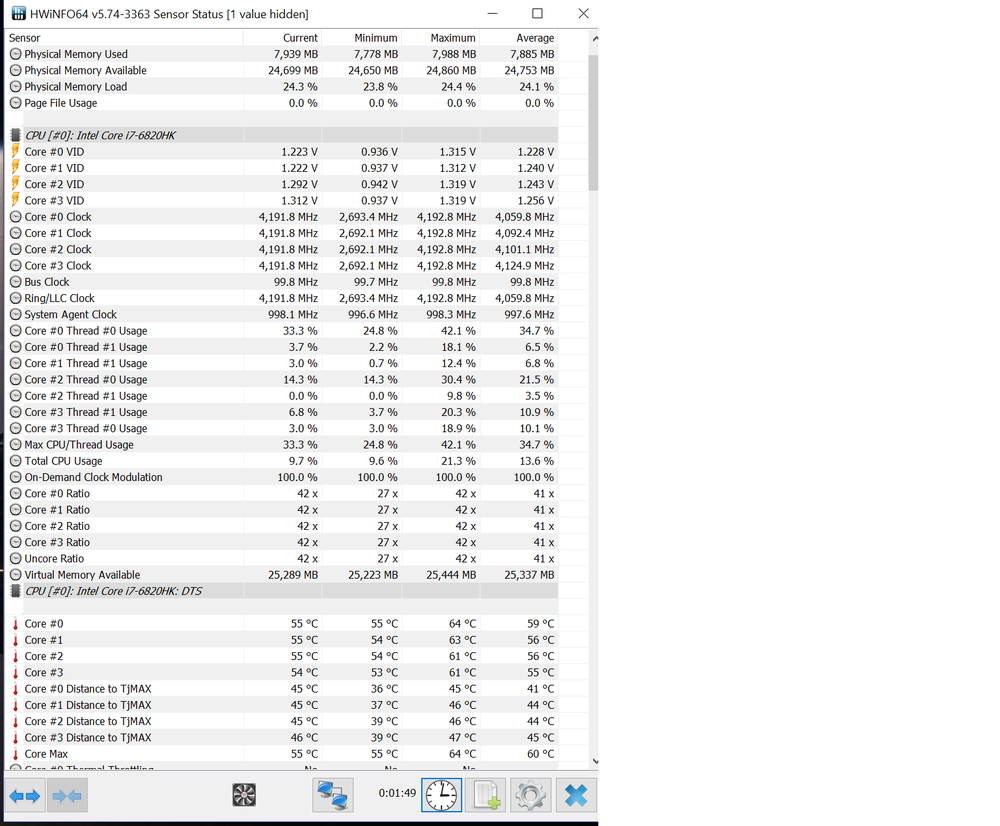Image resolution: width=1000 pixels, height=826 pixels.
Task: Select the CPU [#0] Intel Core i7-6820HK header
Action: click(x=100, y=135)
